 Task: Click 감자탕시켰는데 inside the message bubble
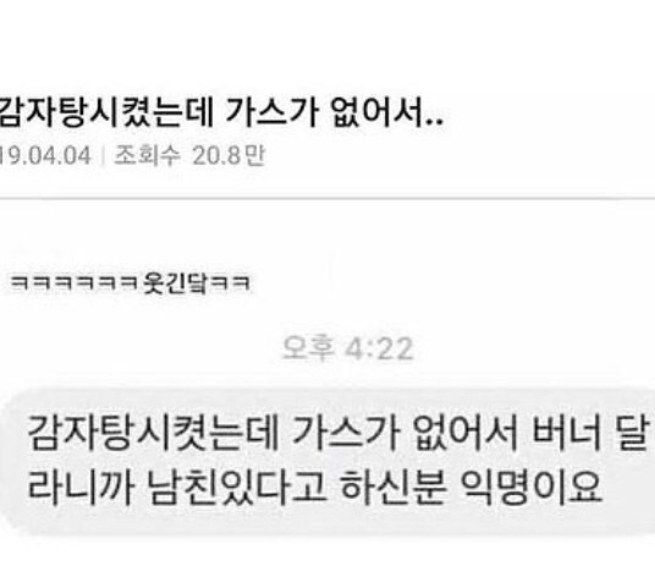coord(153,432)
